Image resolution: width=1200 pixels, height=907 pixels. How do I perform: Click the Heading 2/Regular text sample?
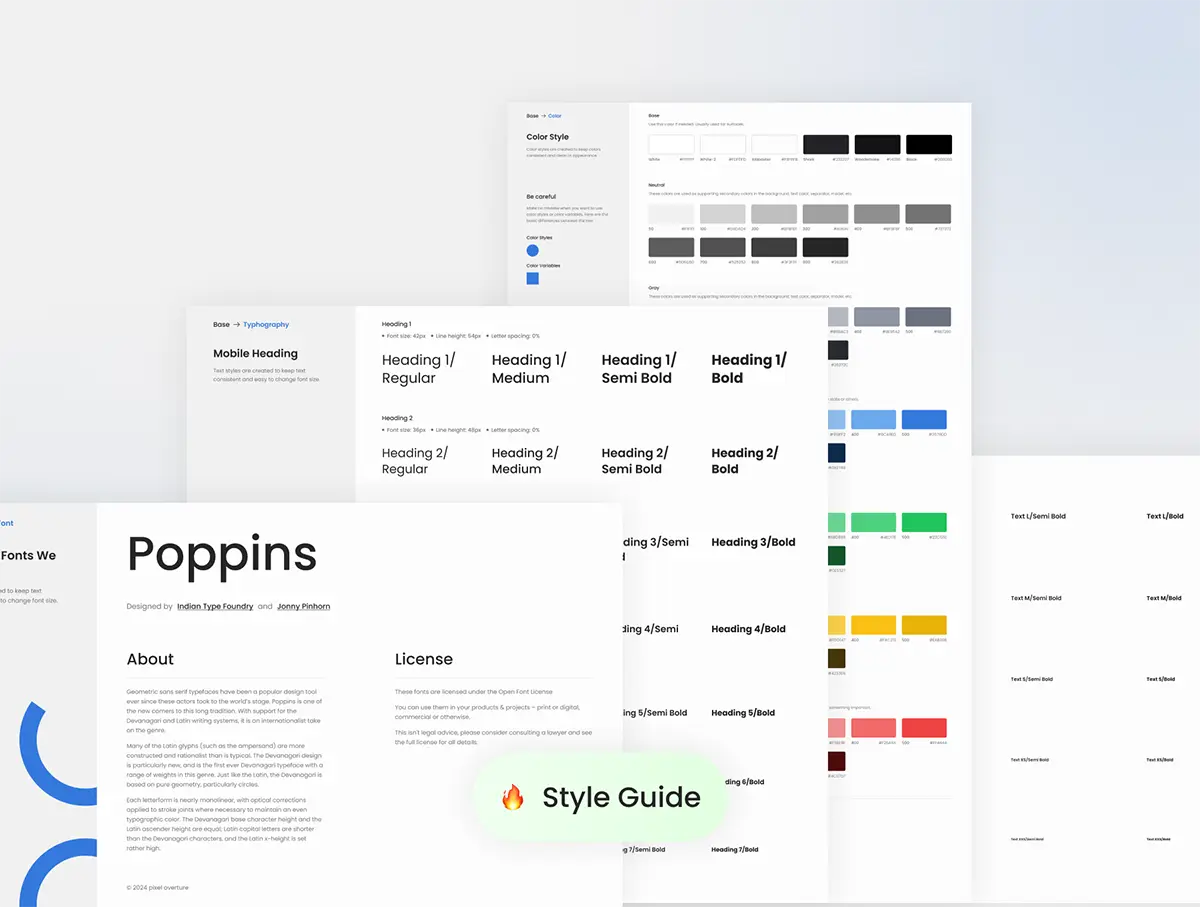pyautogui.click(x=414, y=461)
